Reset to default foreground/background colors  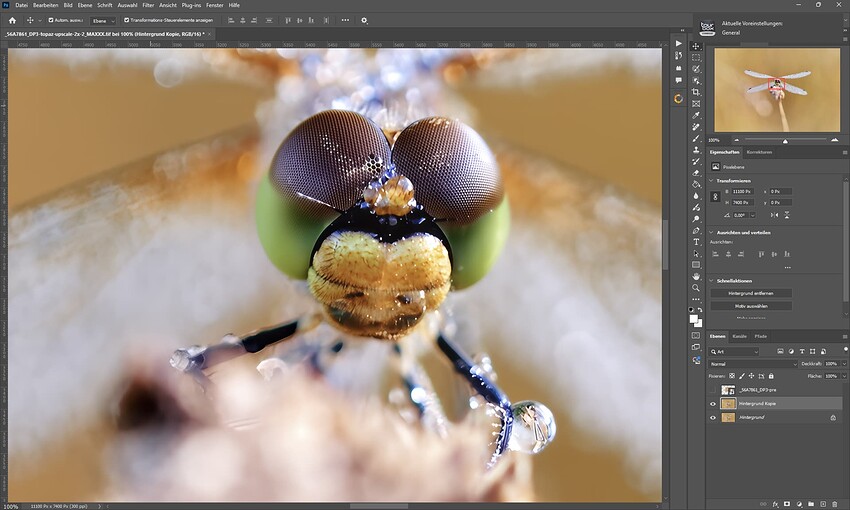click(691, 310)
